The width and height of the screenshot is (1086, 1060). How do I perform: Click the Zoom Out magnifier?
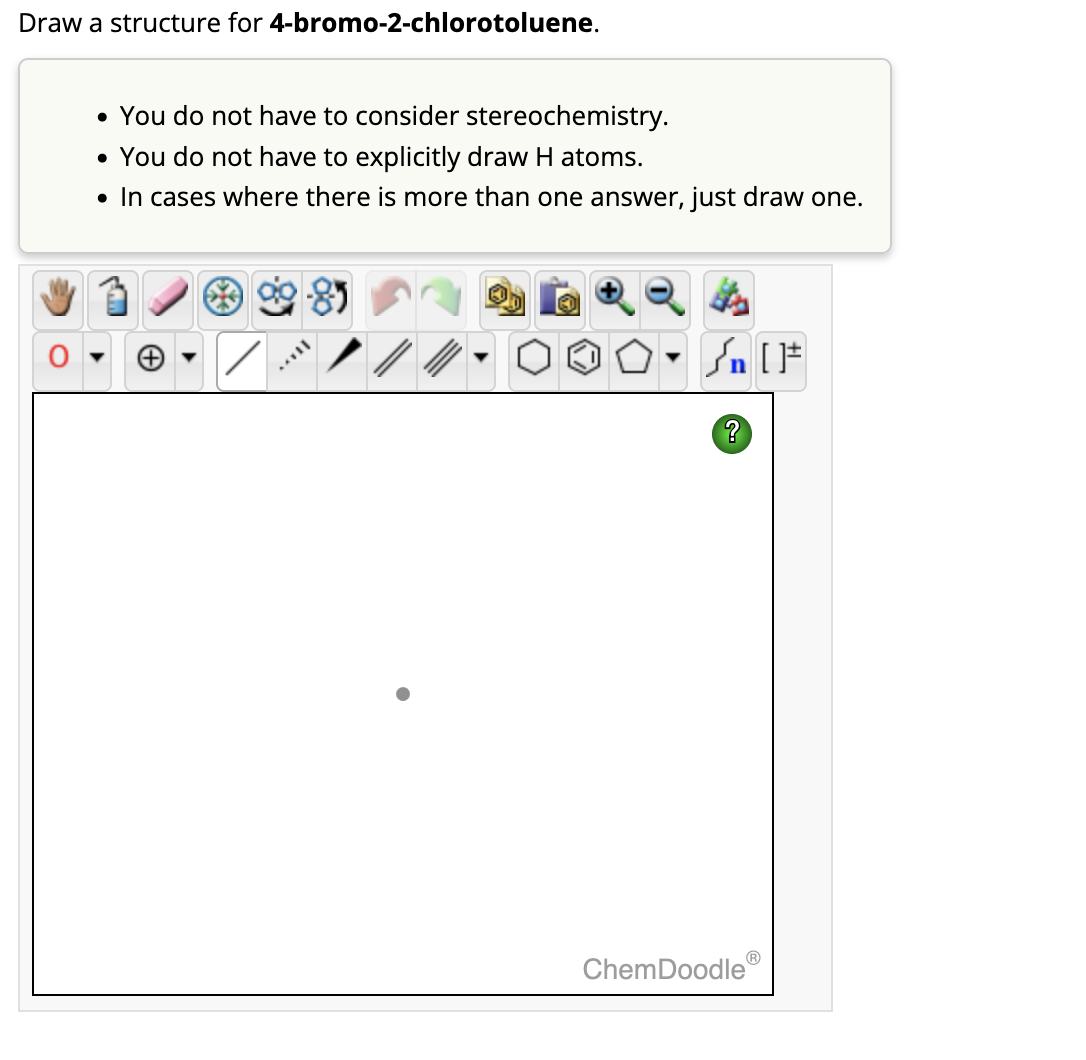click(666, 299)
